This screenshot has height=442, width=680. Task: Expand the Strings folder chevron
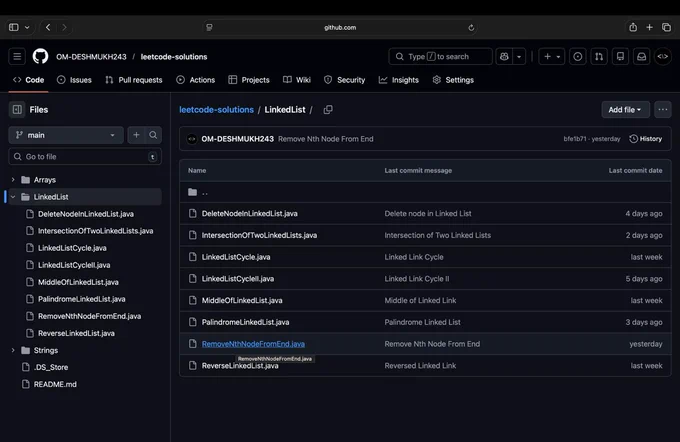point(13,350)
